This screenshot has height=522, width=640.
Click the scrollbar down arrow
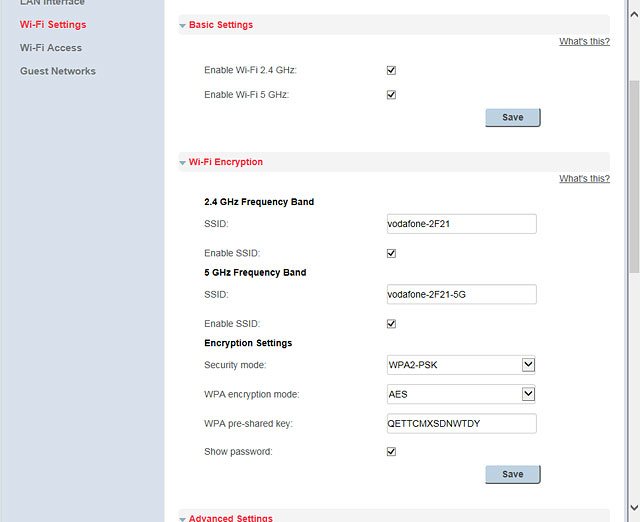coord(634,508)
